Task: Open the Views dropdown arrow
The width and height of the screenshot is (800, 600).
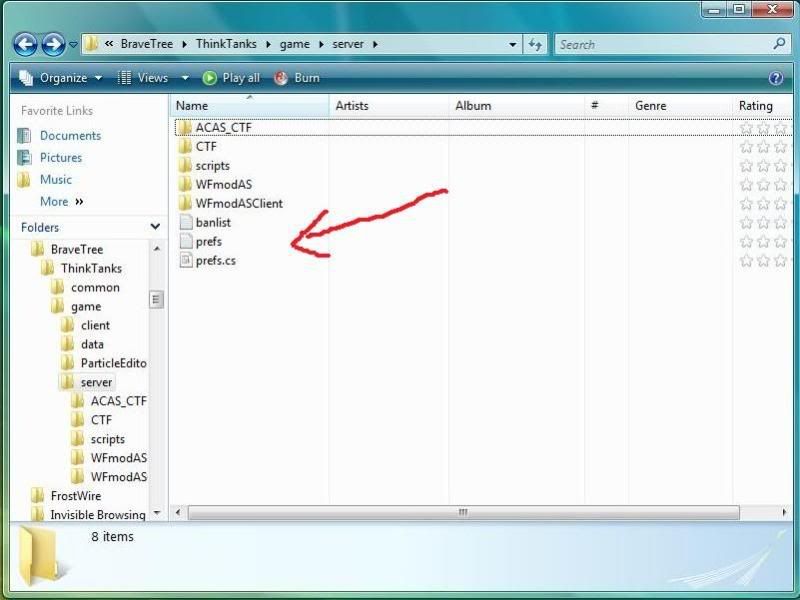Action: click(185, 78)
